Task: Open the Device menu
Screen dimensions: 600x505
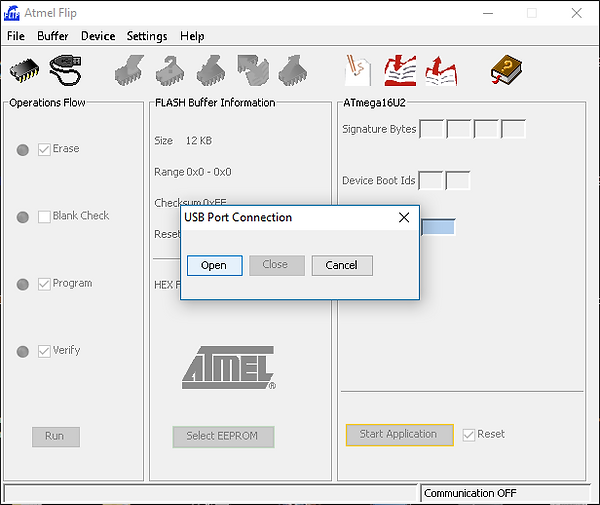Action: (x=98, y=36)
